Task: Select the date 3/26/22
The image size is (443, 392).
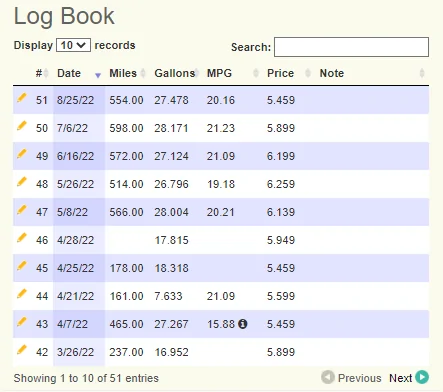Action: point(75,352)
